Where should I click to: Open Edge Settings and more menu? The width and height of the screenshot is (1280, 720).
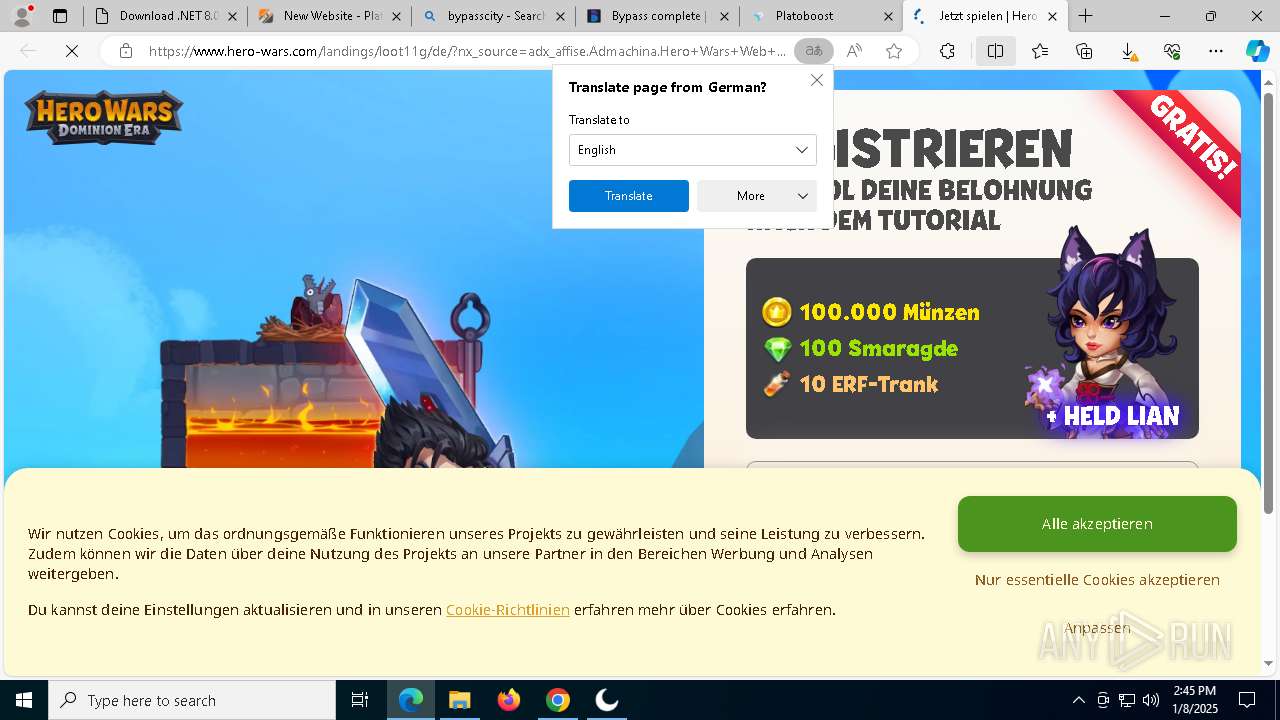[1216, 51]
